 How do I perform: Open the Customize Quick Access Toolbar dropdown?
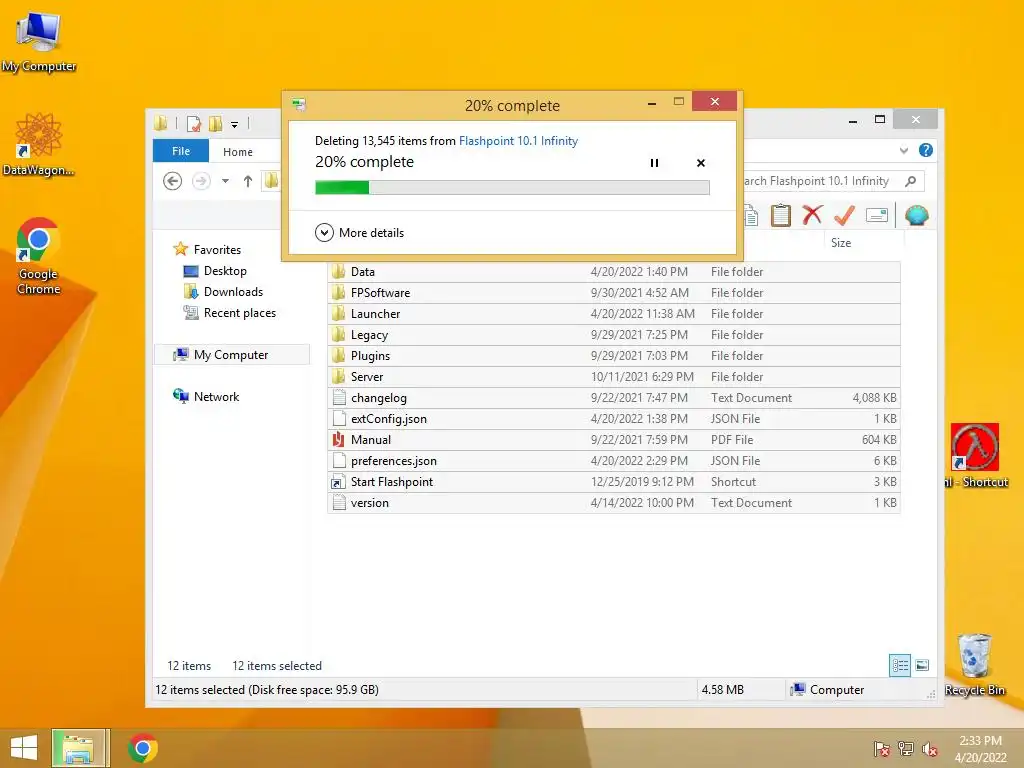pos(234,124)
